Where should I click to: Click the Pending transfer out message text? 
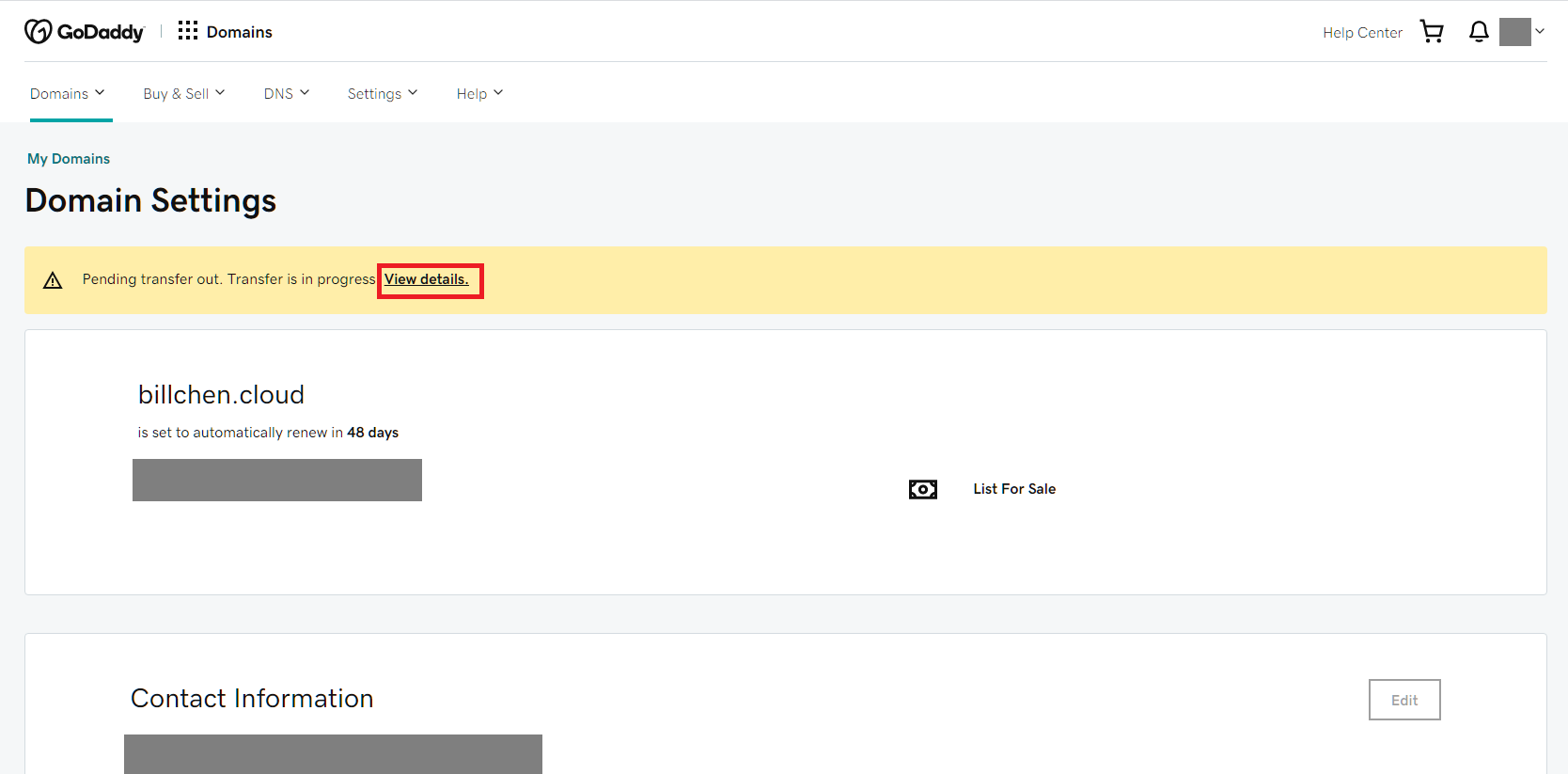(x=228, y=279)
